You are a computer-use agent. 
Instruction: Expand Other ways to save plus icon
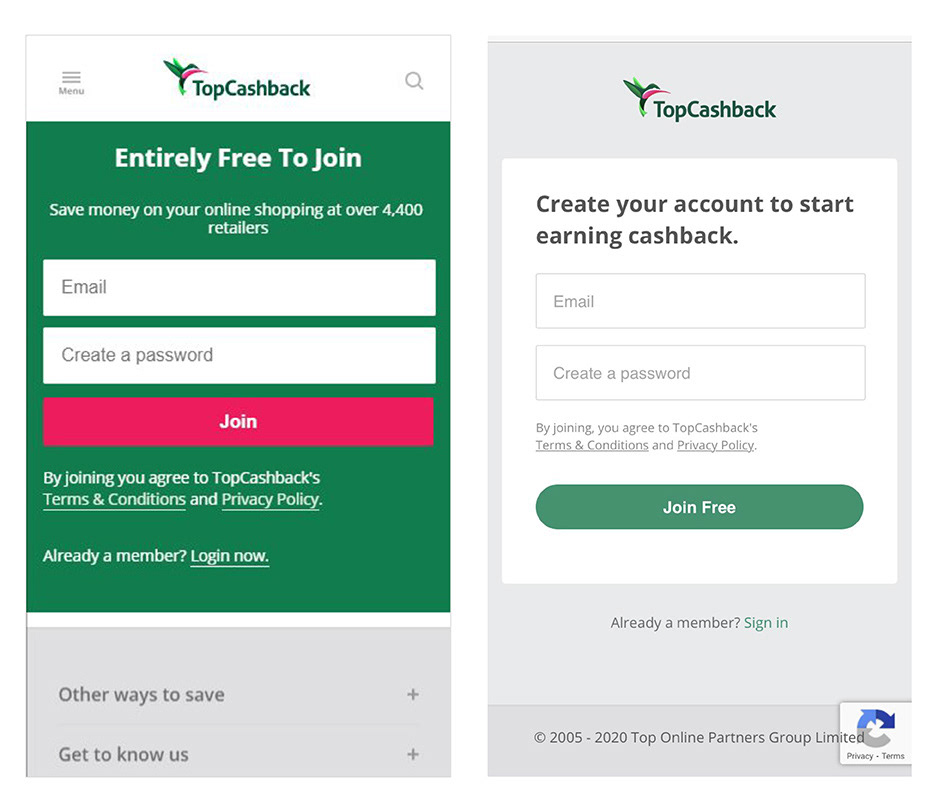413,694
